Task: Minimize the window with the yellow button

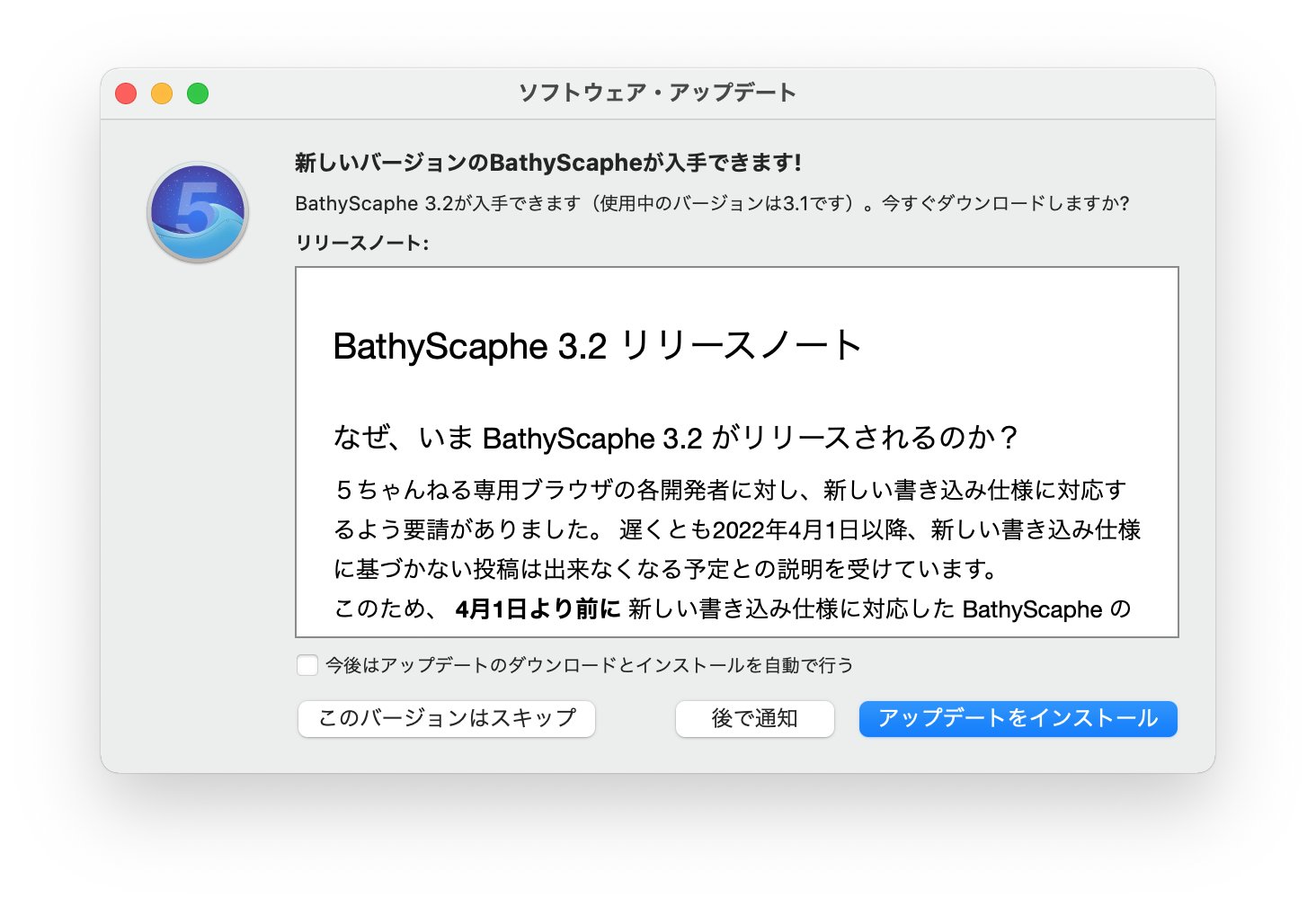Action: pyautogui.click(x=162, y=93)
